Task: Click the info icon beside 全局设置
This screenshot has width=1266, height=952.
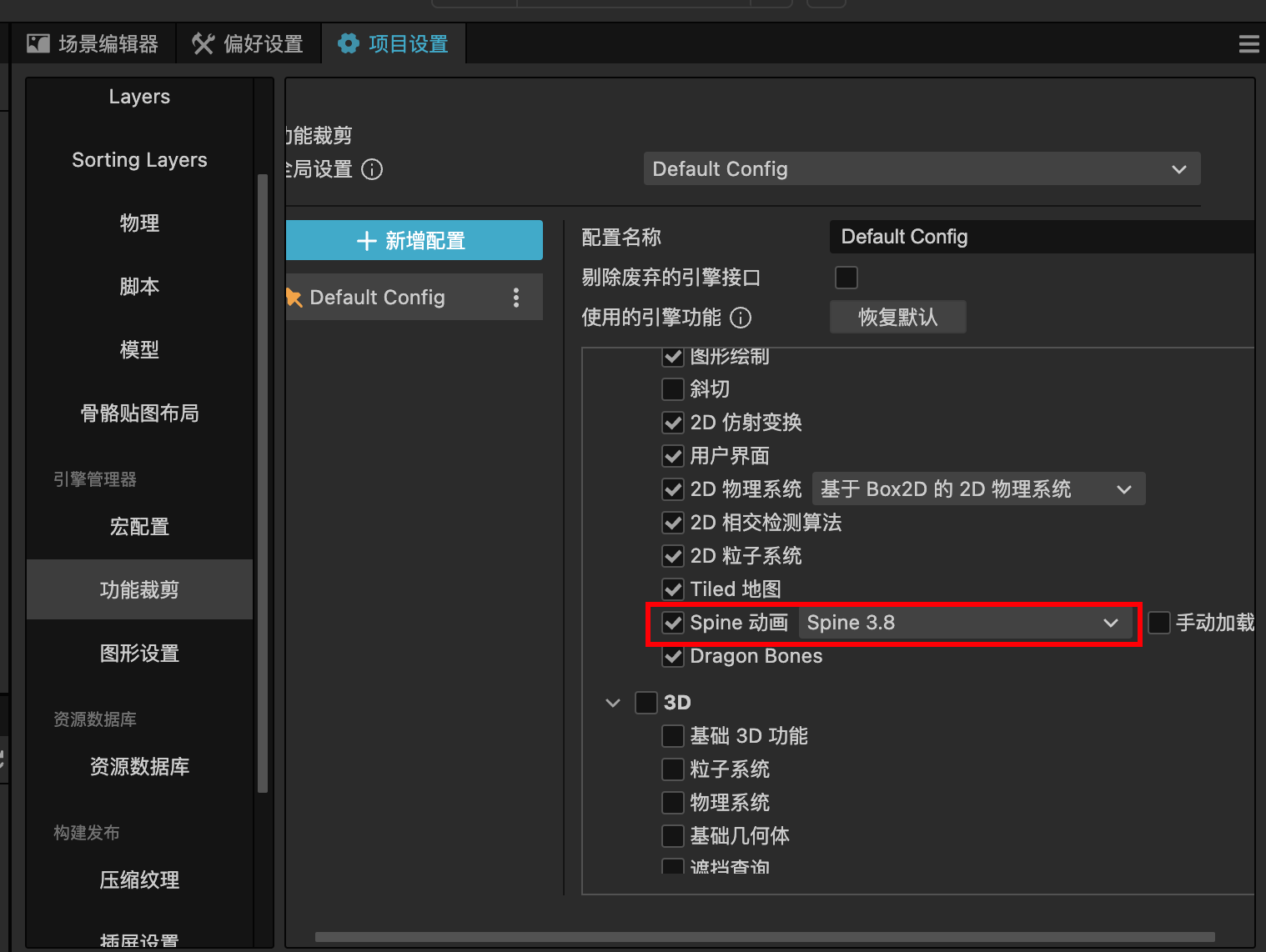Action: [x=372, y=169]
